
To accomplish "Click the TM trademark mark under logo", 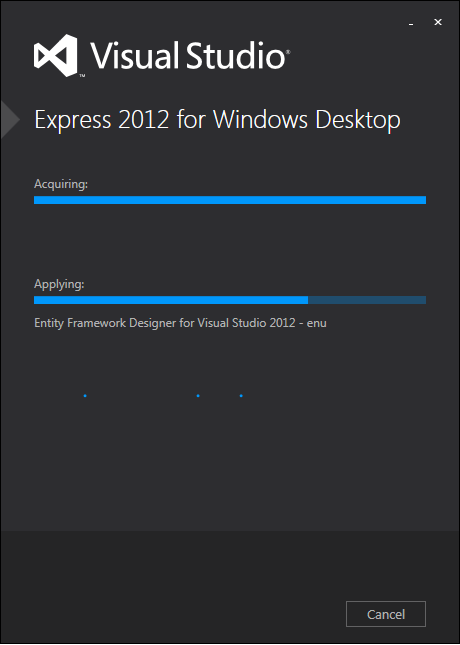I will coord(82,76).
